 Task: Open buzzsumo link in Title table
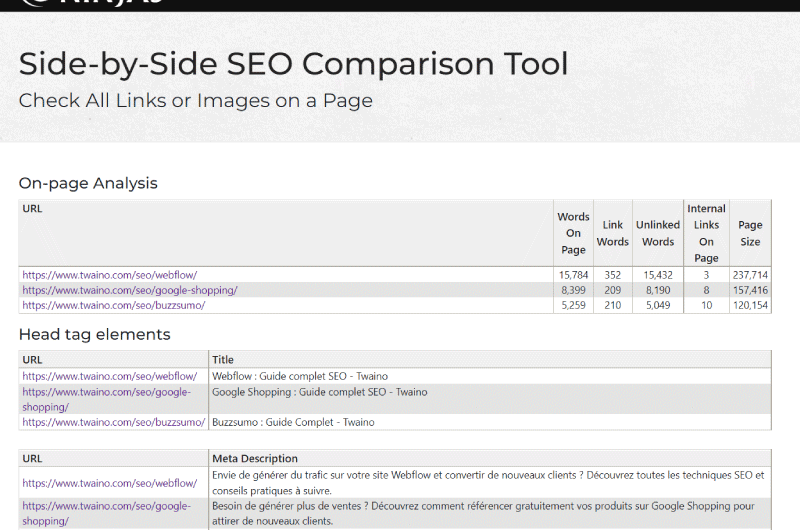(113, 422)
